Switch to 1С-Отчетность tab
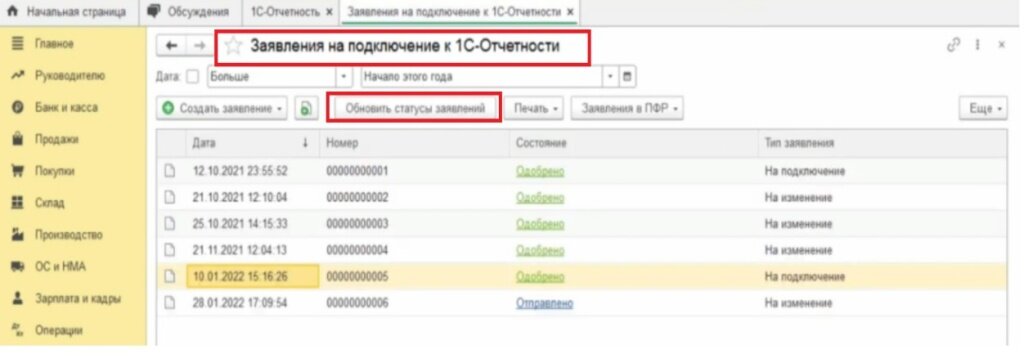This screenshot has height=363, width=1024. click(x=285, y=12)
